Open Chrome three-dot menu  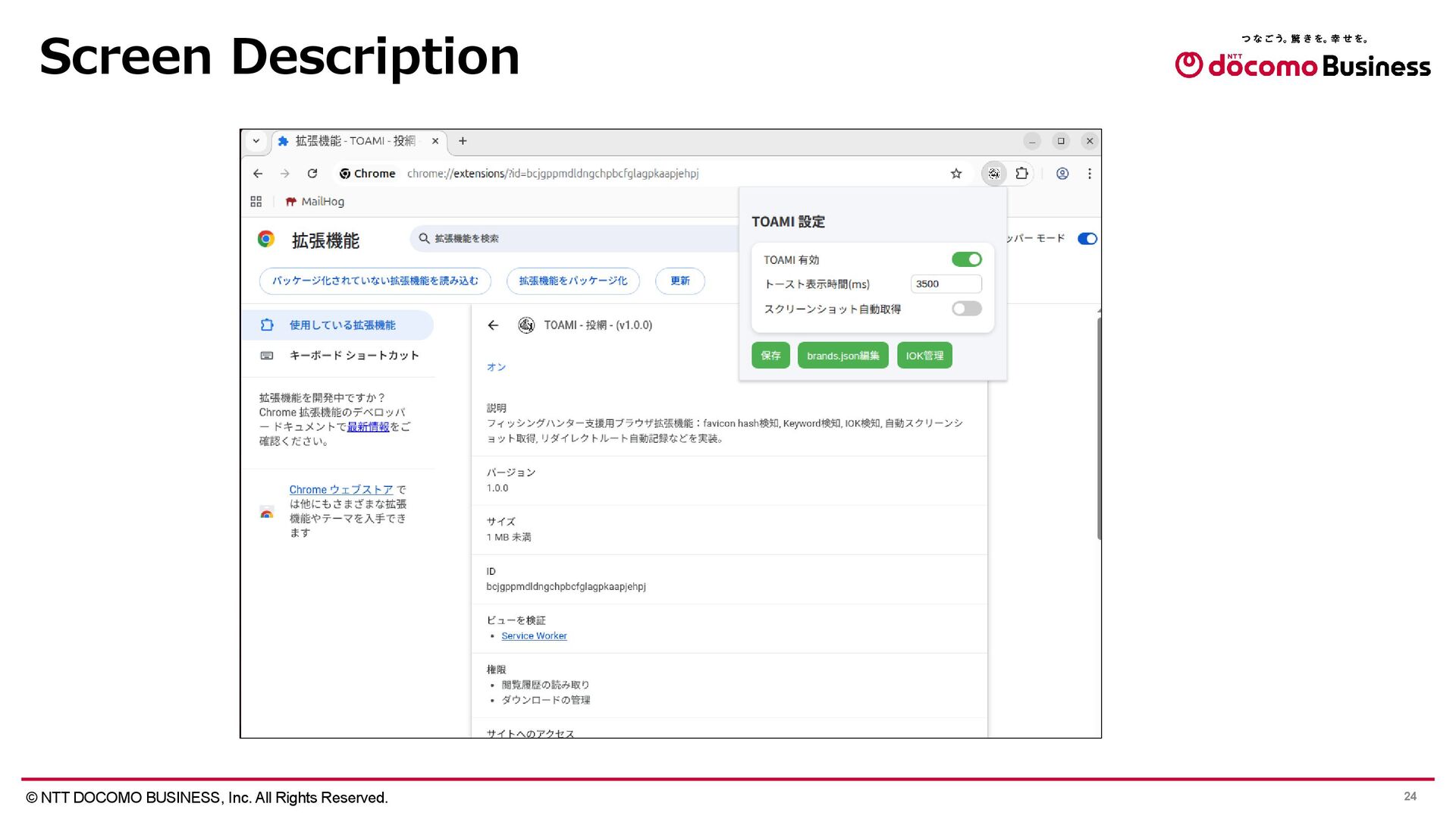(1090, 174)
